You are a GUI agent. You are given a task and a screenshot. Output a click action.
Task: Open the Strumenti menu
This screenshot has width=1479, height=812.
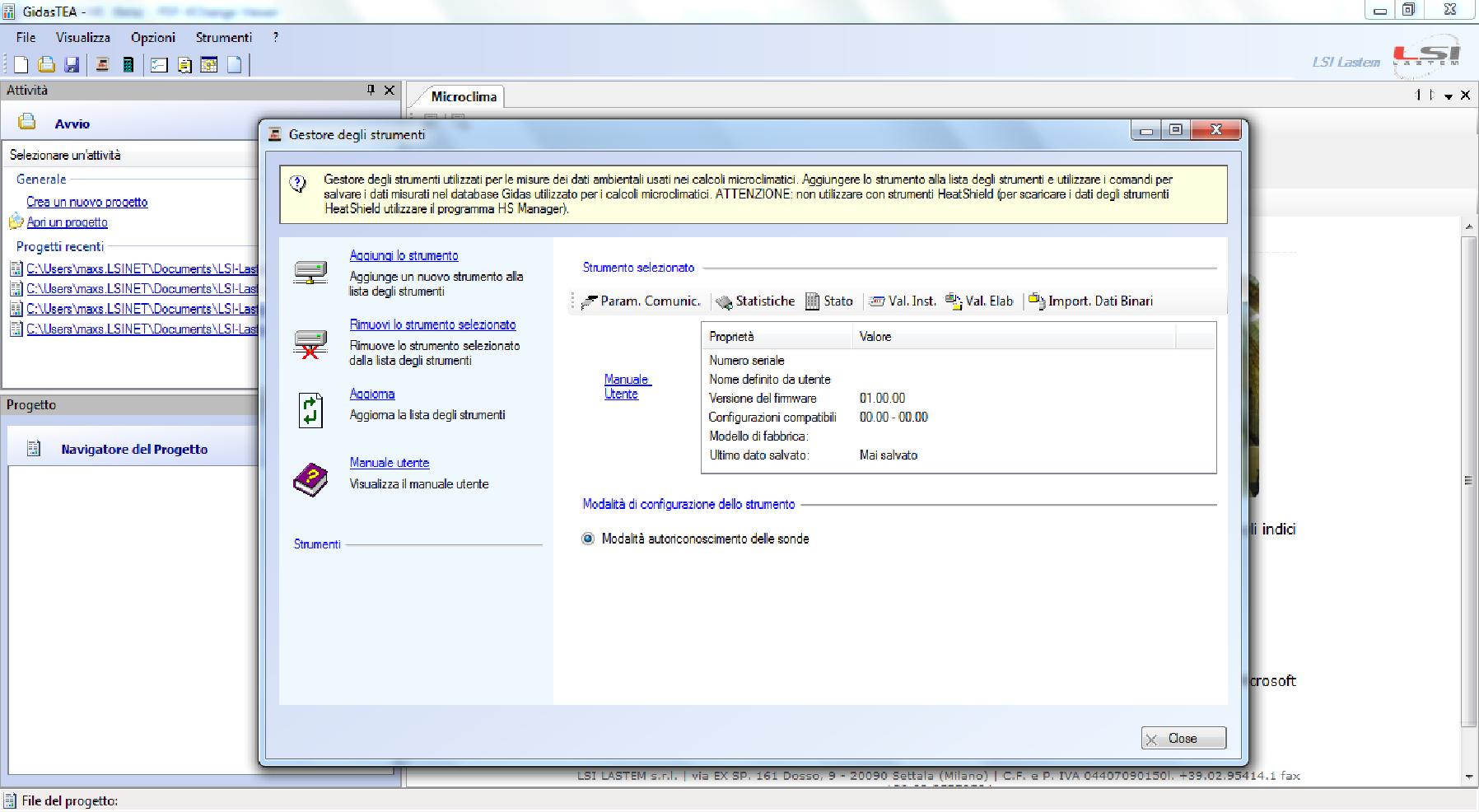[224, 37]
